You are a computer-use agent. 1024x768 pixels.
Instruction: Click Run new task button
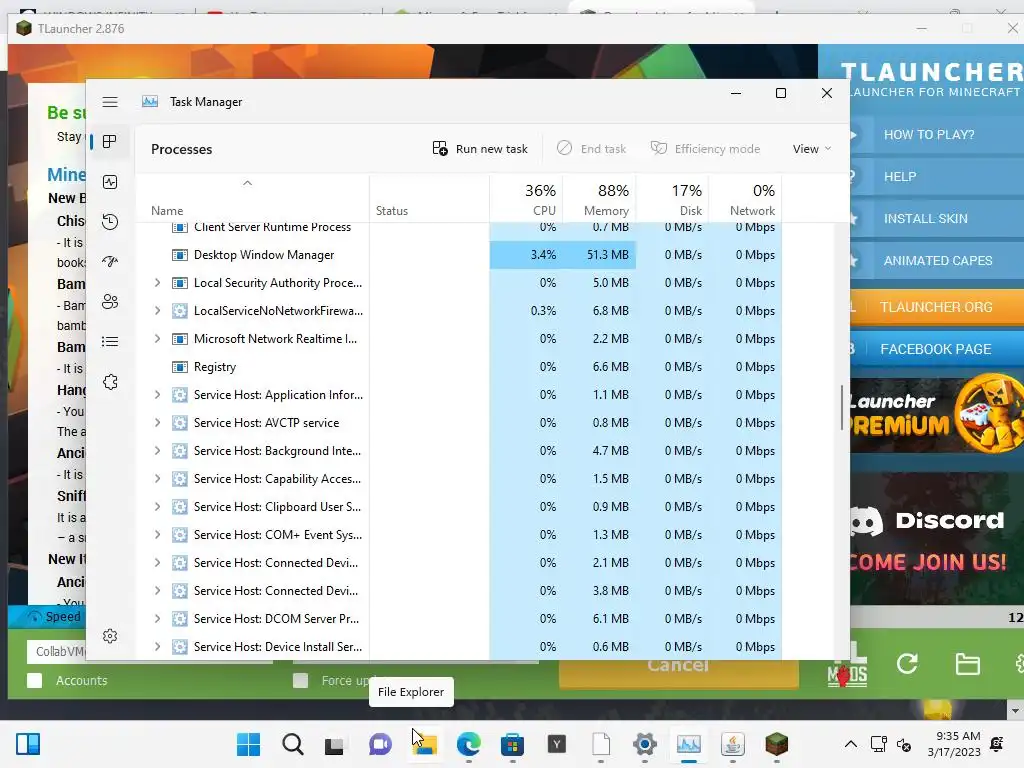[x=480, y=149]
